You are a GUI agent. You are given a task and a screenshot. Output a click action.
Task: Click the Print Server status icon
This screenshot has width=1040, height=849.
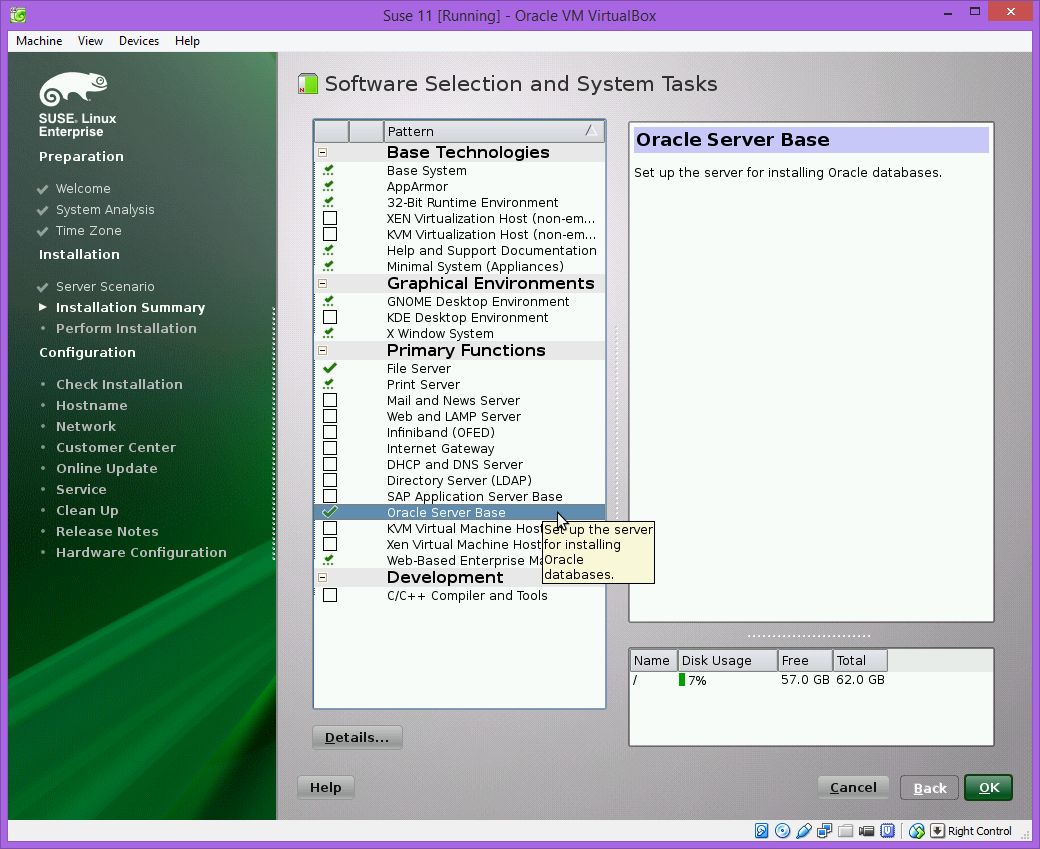tap(328, 385)
